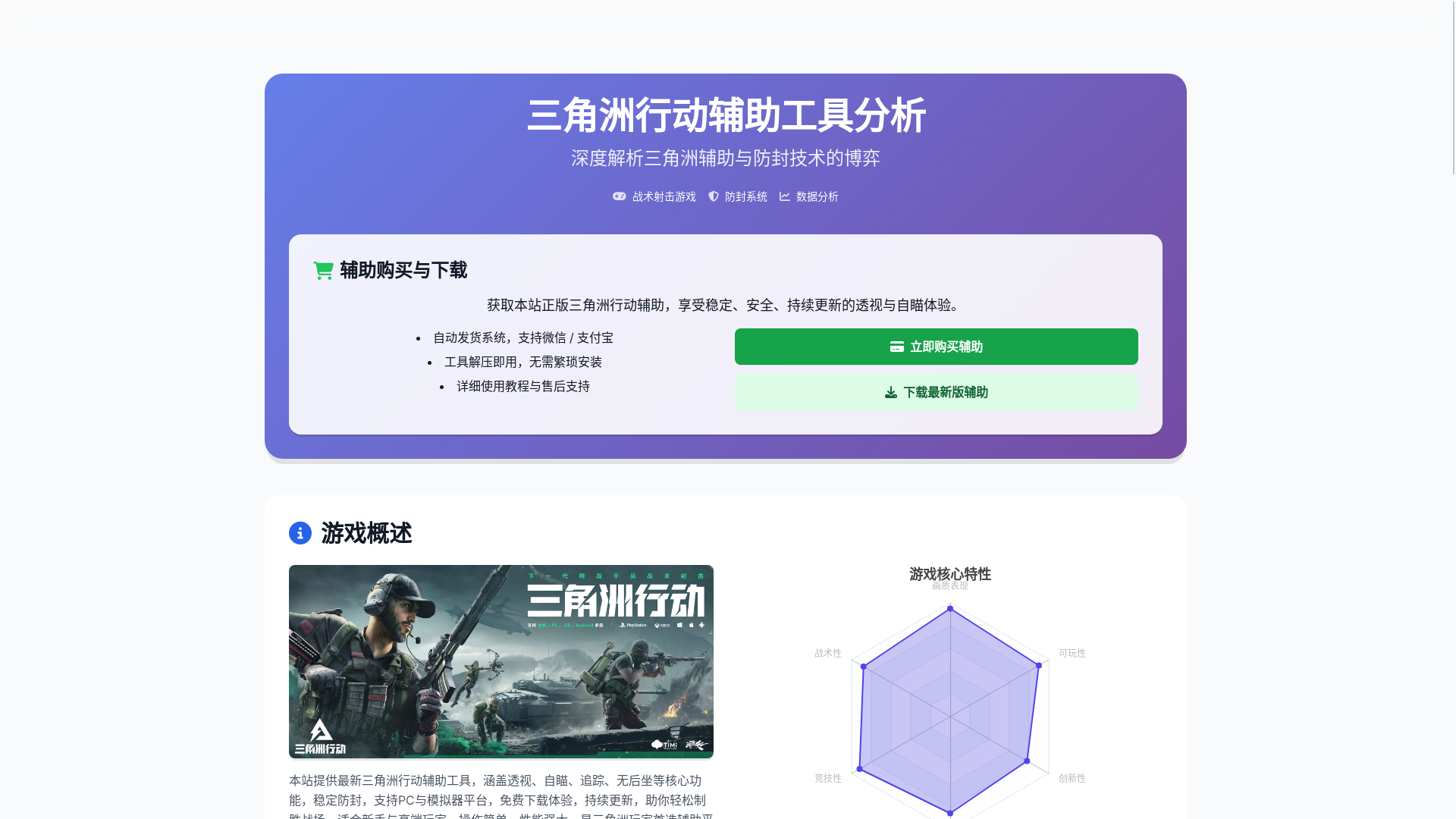Image resolution: width=1456 pixels, height=819 pixels.
Task: Click the heading 辅助购买与下载
Action: point(403,270)
